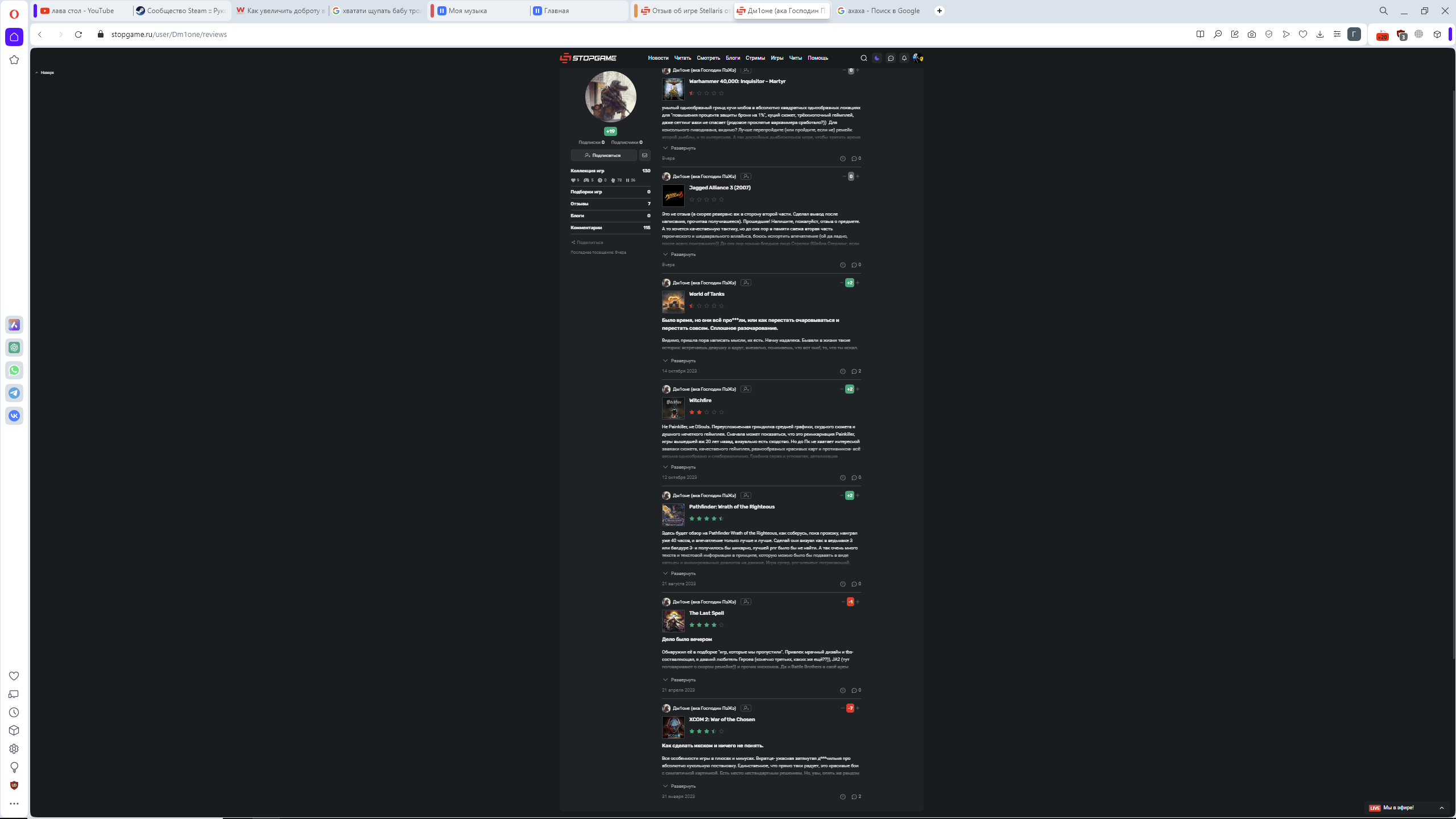Report the Witchfire review
This screenshot has width=1456, height=819.
click(x=843, y=478)
